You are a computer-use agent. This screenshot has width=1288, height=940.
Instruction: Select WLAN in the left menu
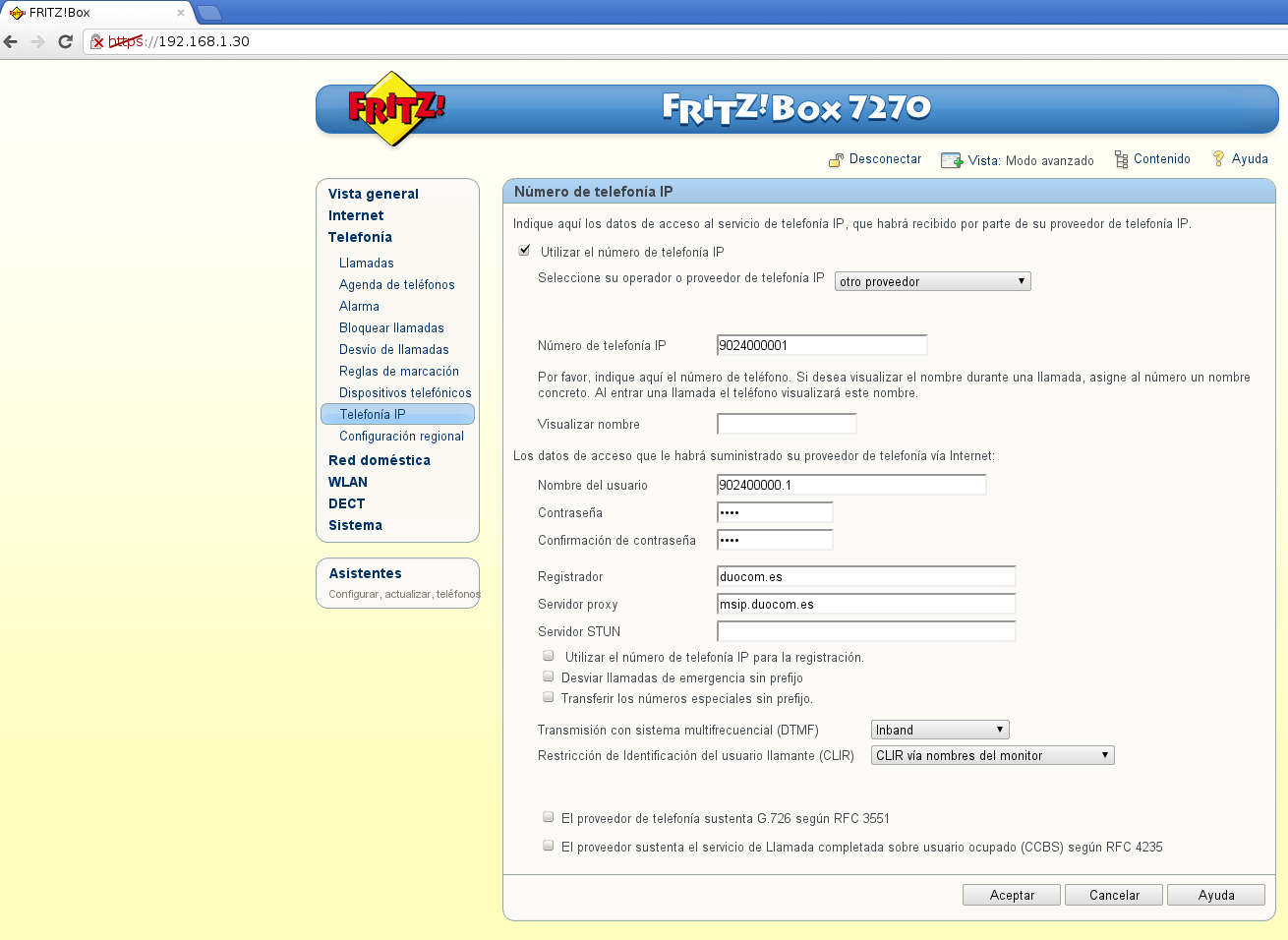pos(348,482)
